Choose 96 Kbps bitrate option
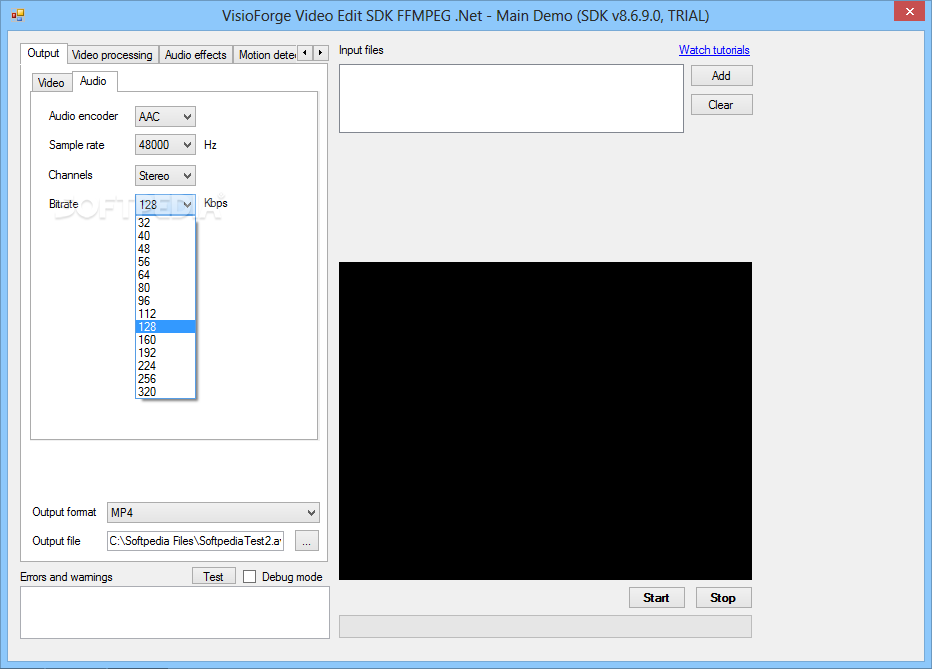The height and width of the screenshot is (669, 932). (x=165, y=301)
